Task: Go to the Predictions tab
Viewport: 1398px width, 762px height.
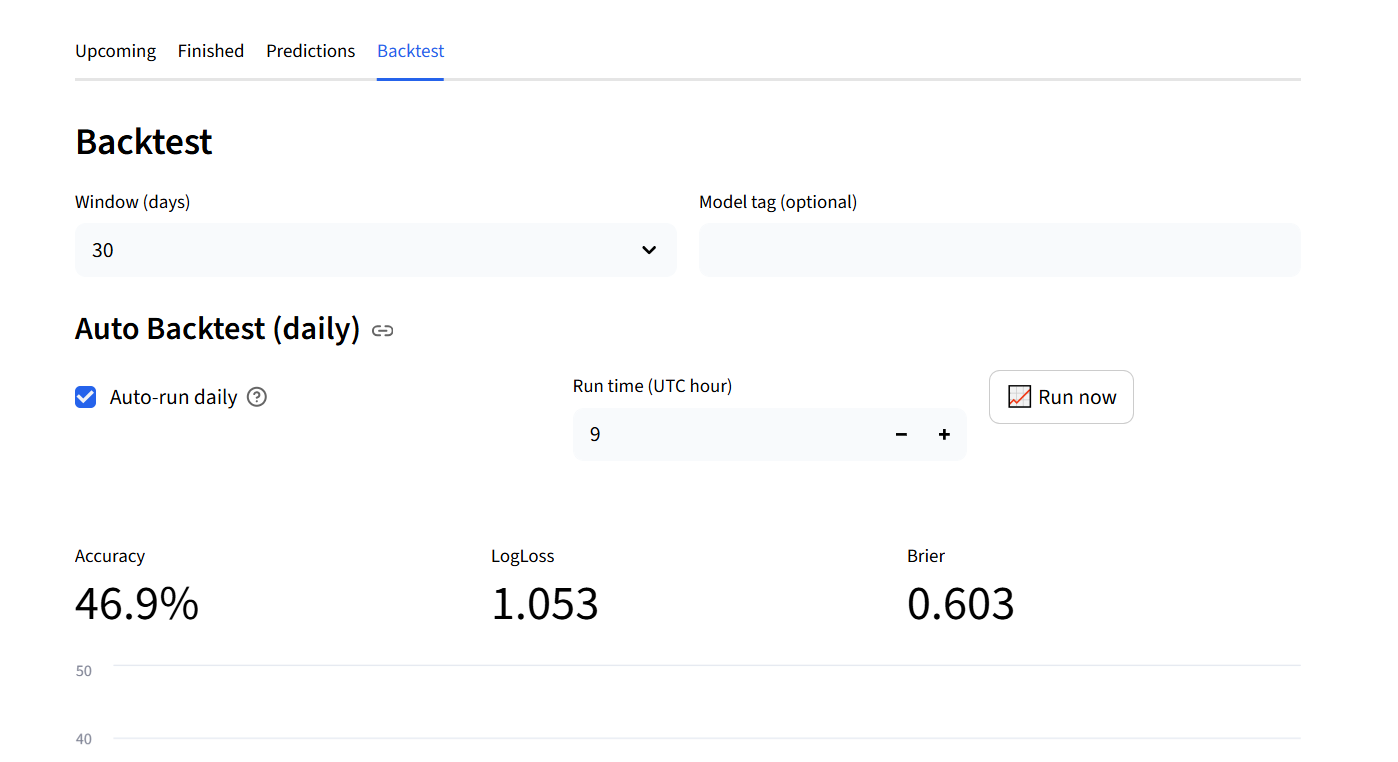Action: (310, 51)
